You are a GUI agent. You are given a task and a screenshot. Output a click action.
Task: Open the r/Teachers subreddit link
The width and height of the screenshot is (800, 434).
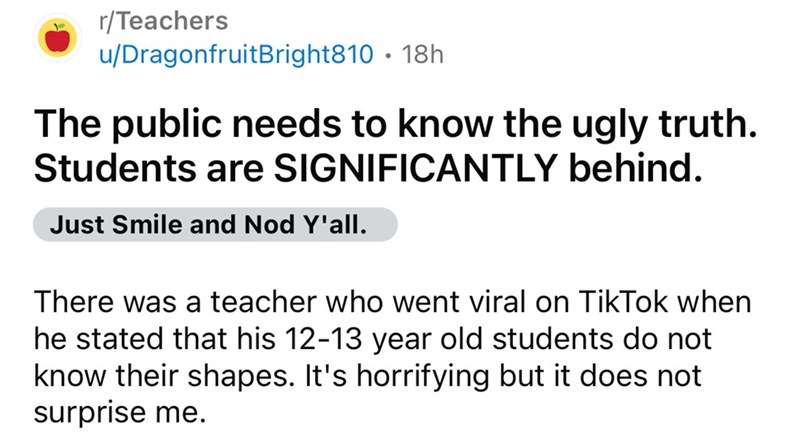point(158,20)
